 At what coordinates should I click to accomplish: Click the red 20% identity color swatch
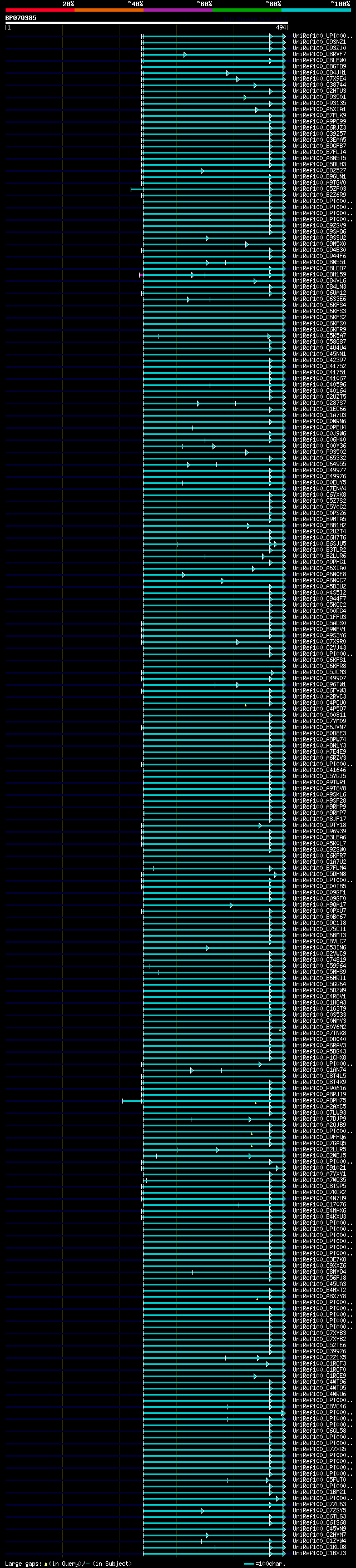[39, 10]
